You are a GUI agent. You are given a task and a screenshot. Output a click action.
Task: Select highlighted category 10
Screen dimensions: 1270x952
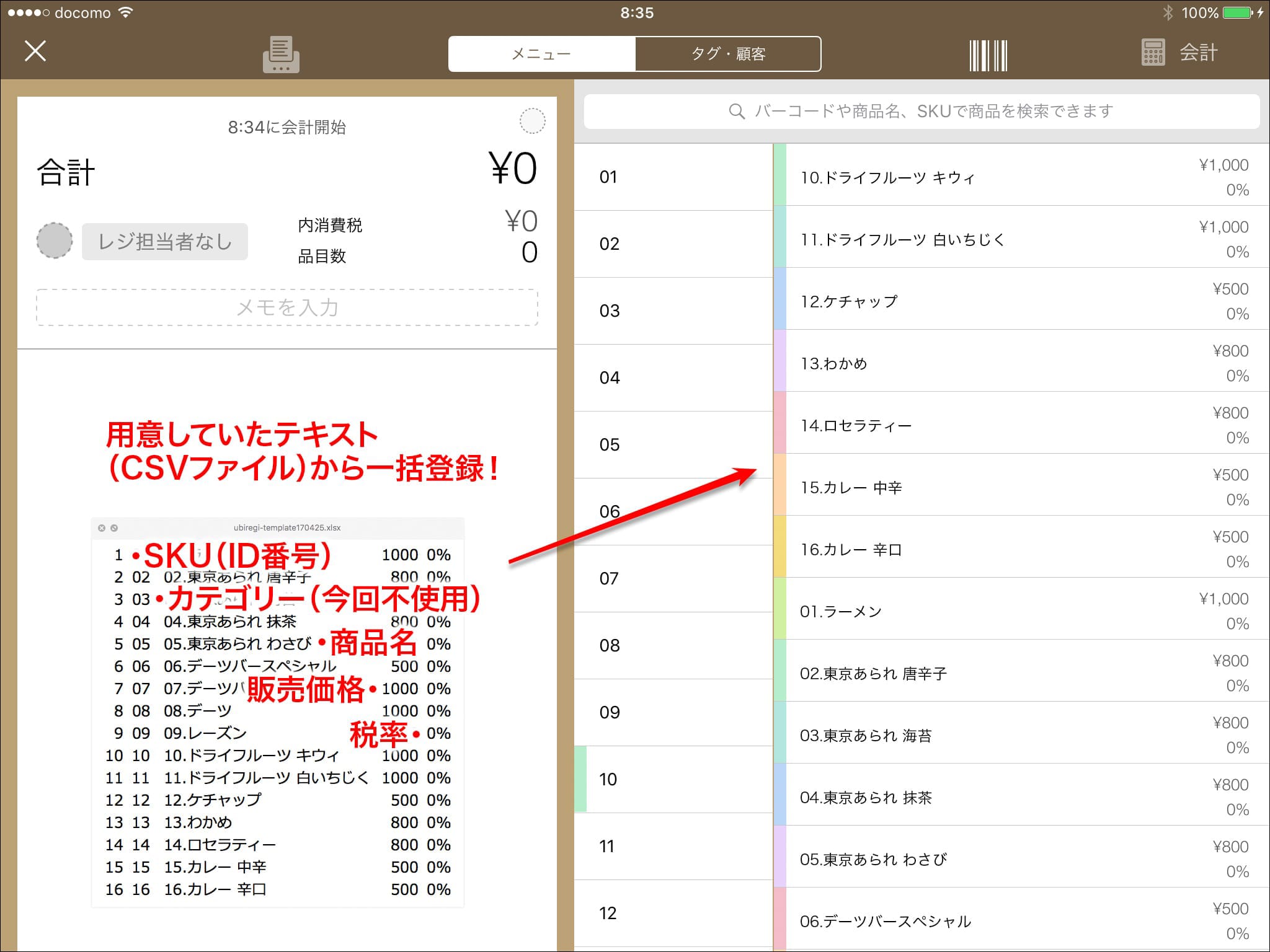(x=673, y=780)
